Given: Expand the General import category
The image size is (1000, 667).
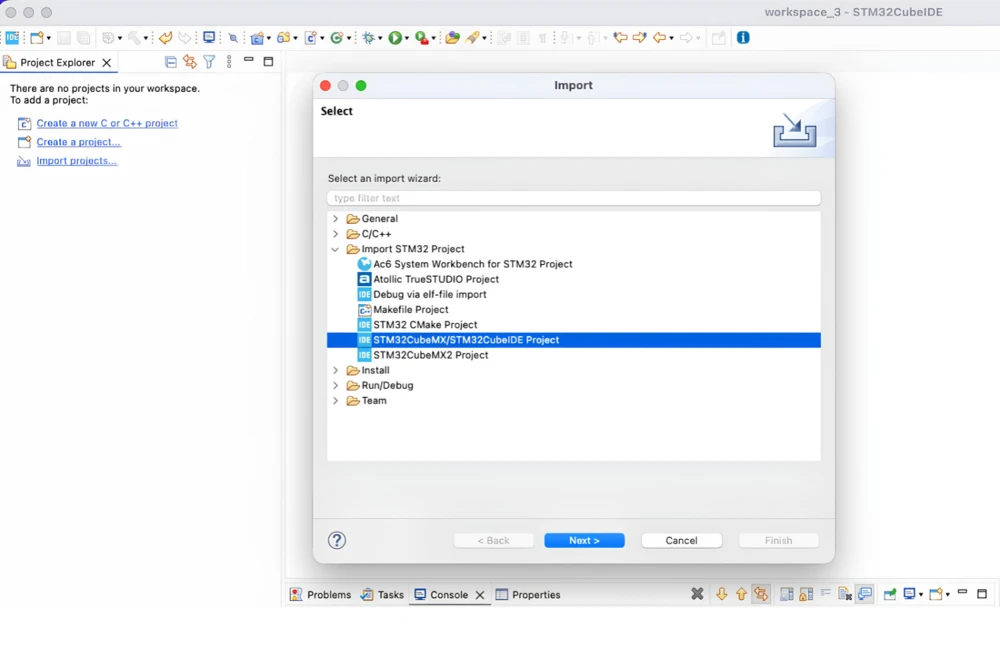Looking at the screenshot, I should tap(335, 219).
